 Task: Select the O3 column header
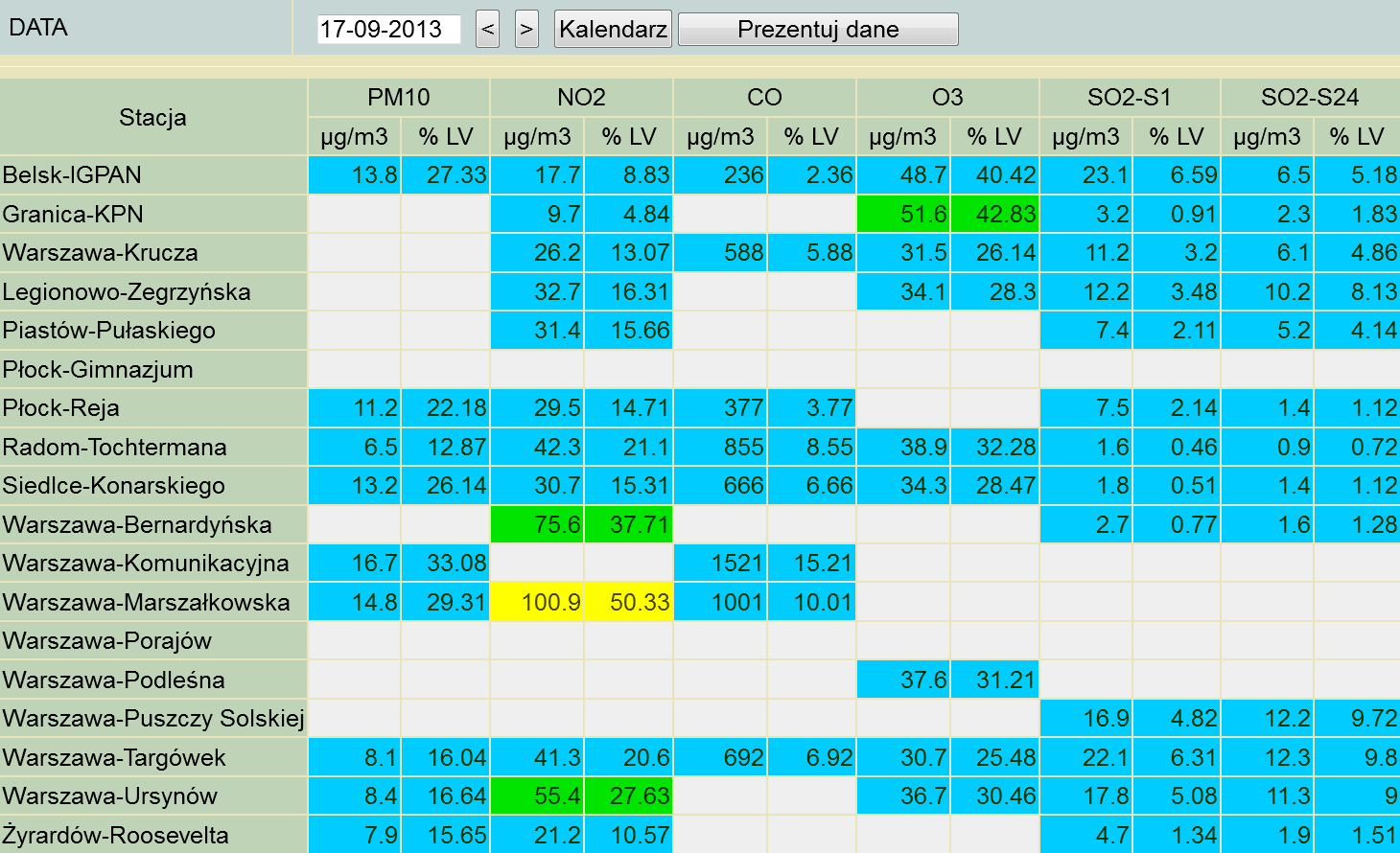(x=947, y=97)
